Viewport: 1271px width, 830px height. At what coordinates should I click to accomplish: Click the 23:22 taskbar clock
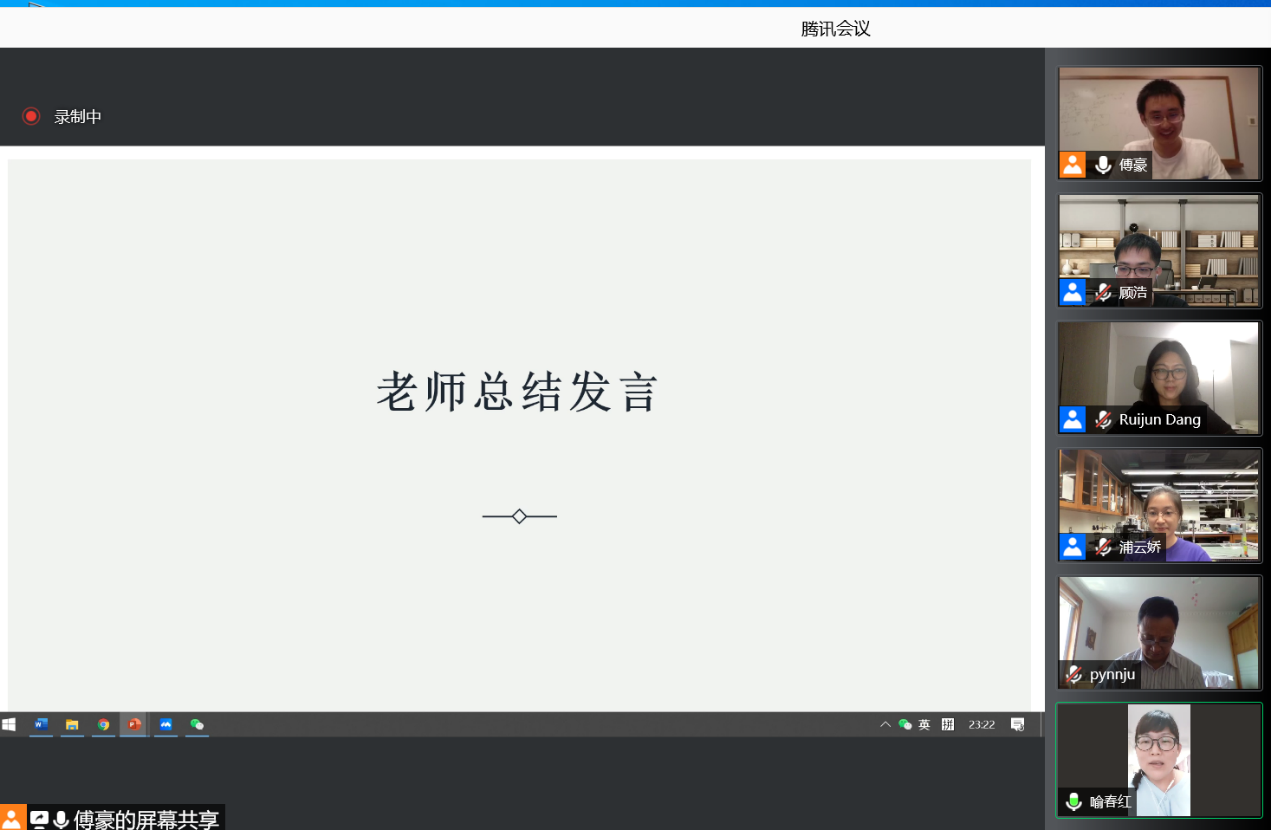pos(981,724)
